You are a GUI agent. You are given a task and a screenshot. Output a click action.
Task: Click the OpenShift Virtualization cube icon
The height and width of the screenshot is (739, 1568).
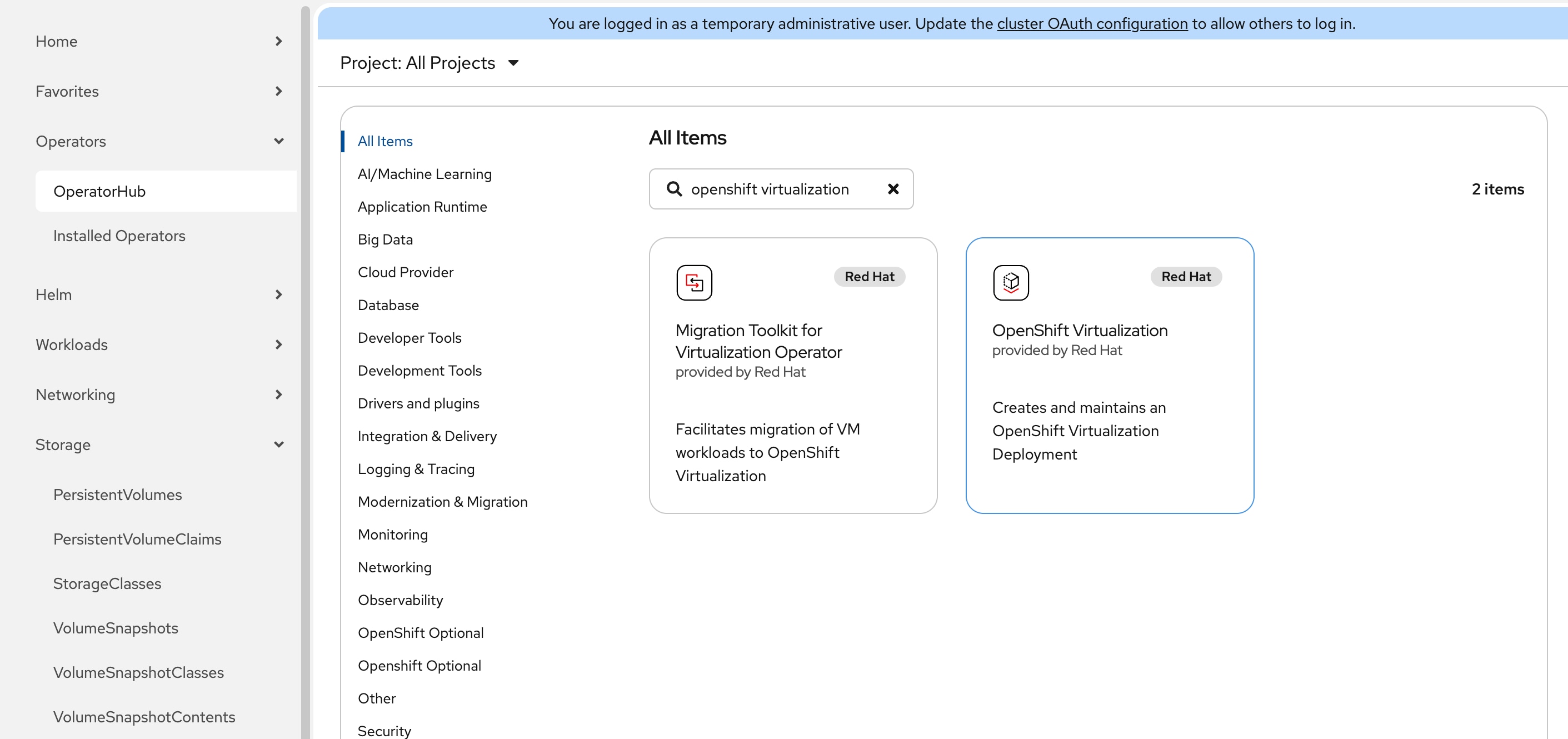click(1011, 282)
